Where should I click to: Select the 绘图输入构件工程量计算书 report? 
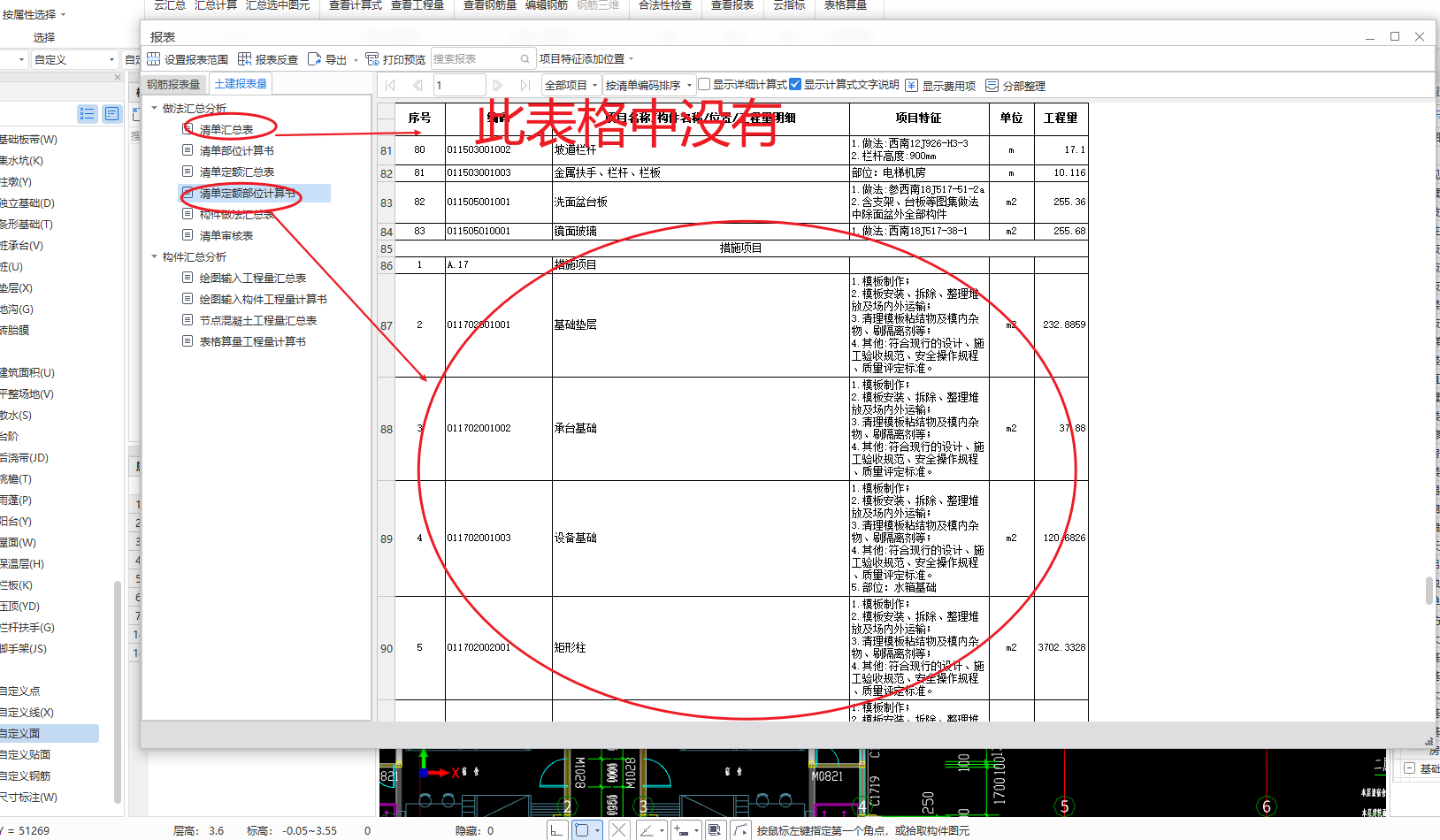[263, 299]
